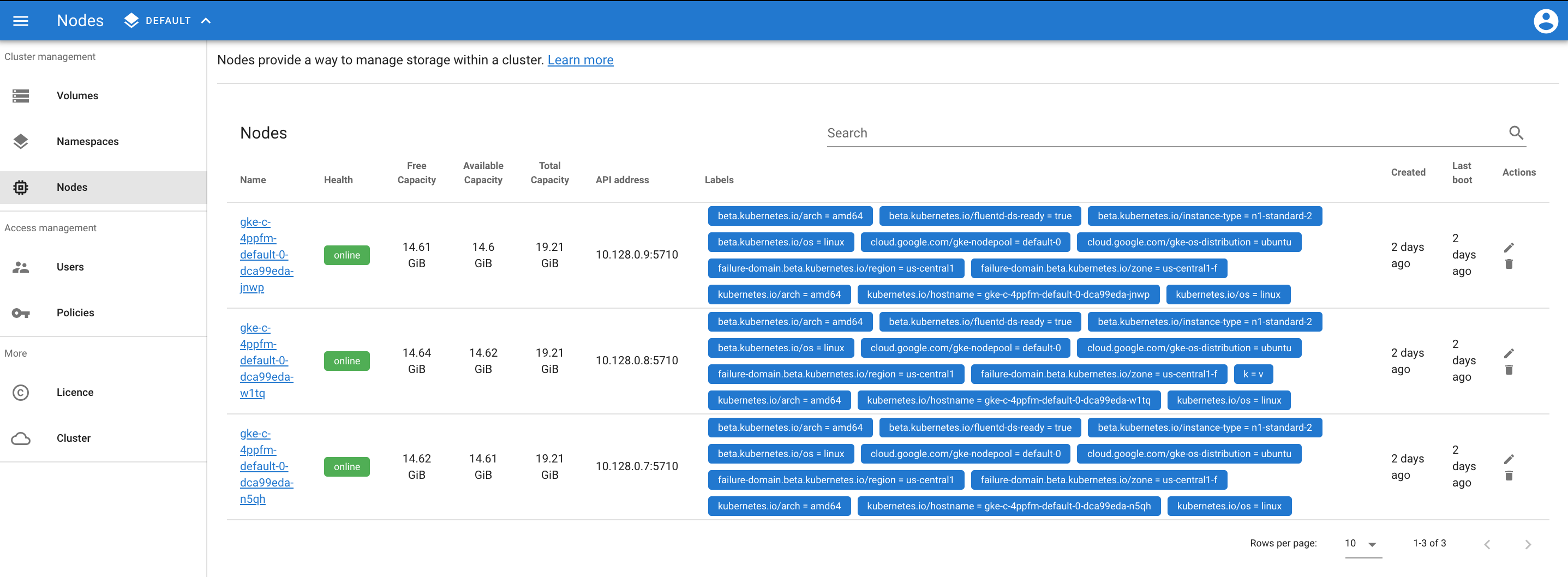1568x577 pixels.
Task: Open the rows per page dropdown
Action: click(x=1362, y=544)
